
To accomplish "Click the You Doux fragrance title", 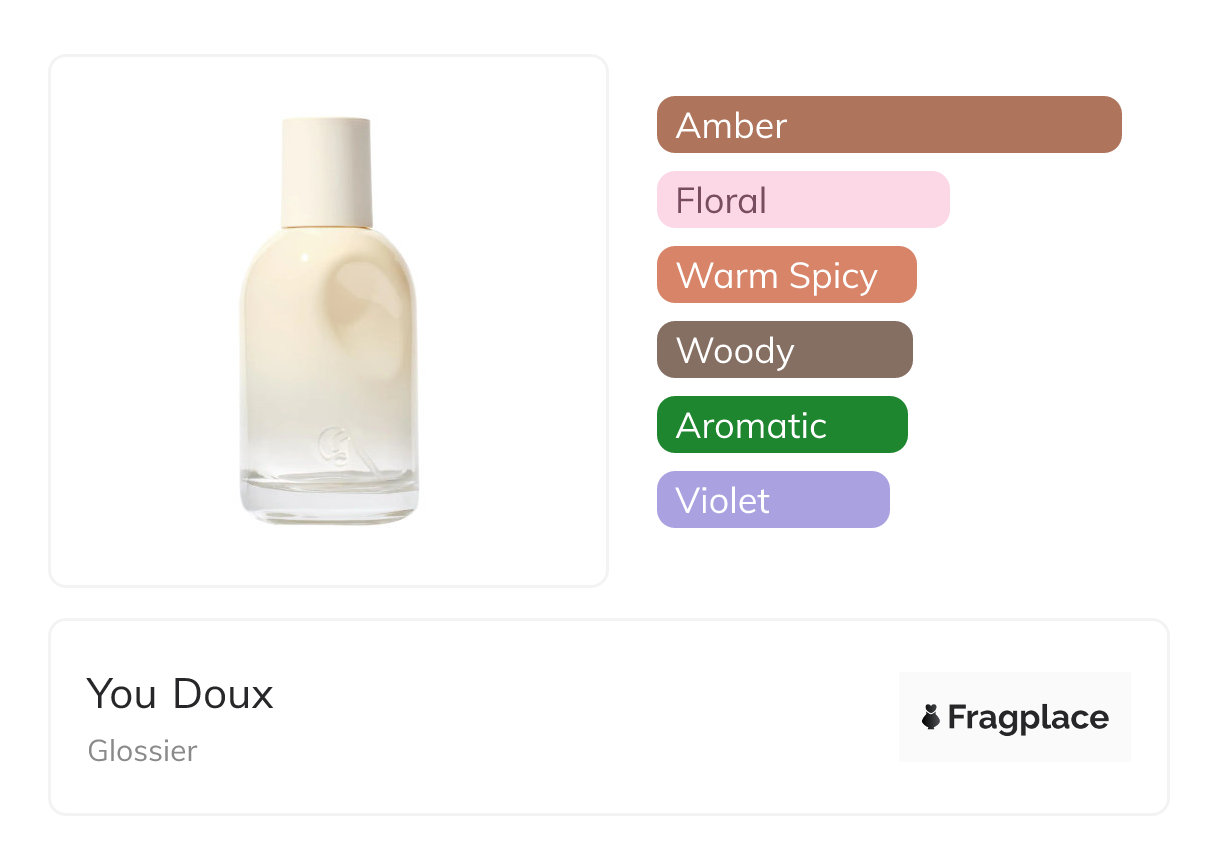I will (180, 694).
